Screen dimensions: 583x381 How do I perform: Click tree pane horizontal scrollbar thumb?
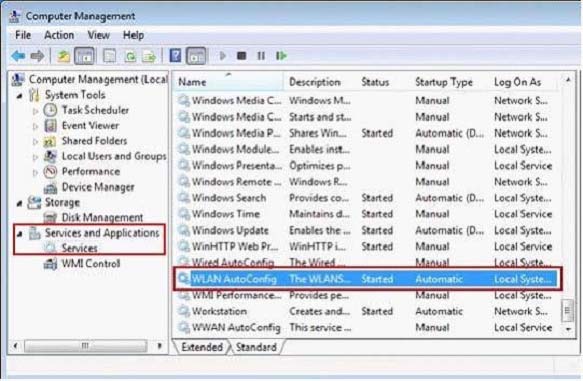(85, 346)
